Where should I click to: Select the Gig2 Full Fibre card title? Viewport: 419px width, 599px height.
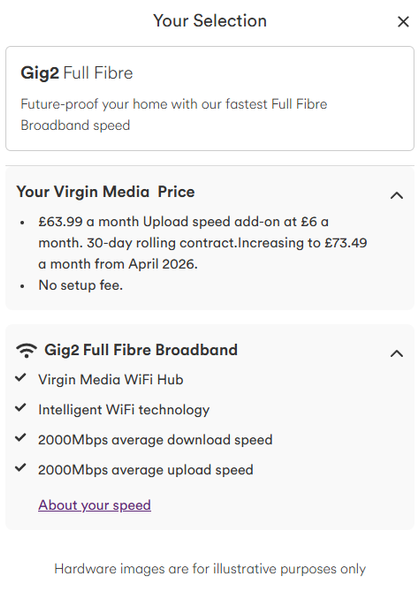pyautogui.click(x=77, y=73)
